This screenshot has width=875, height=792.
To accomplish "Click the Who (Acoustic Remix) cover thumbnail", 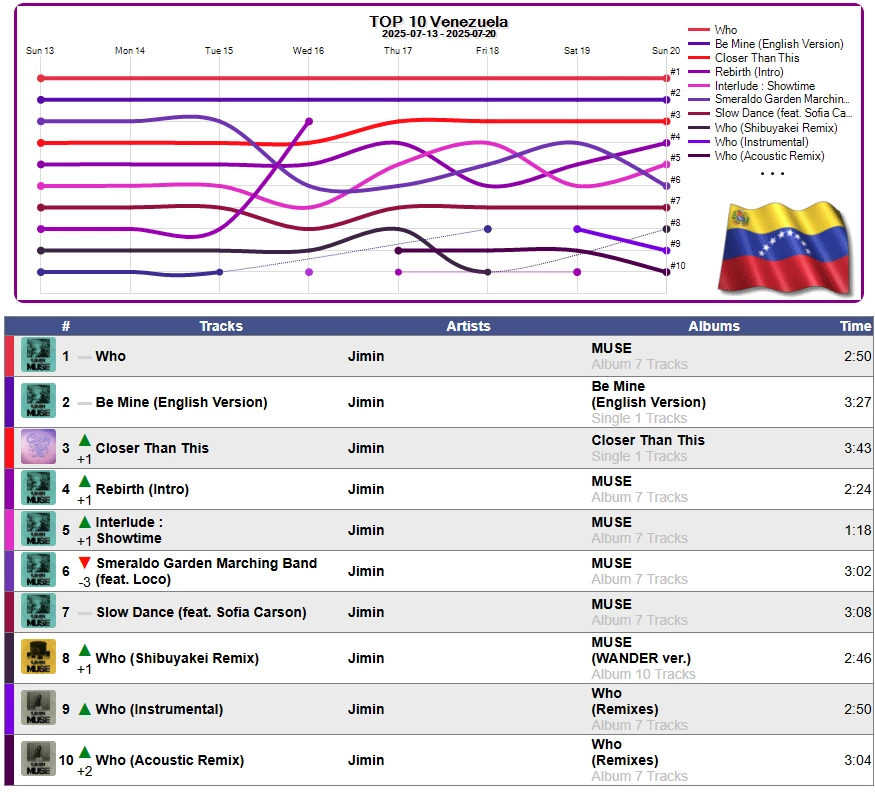I will pos(39,759).
